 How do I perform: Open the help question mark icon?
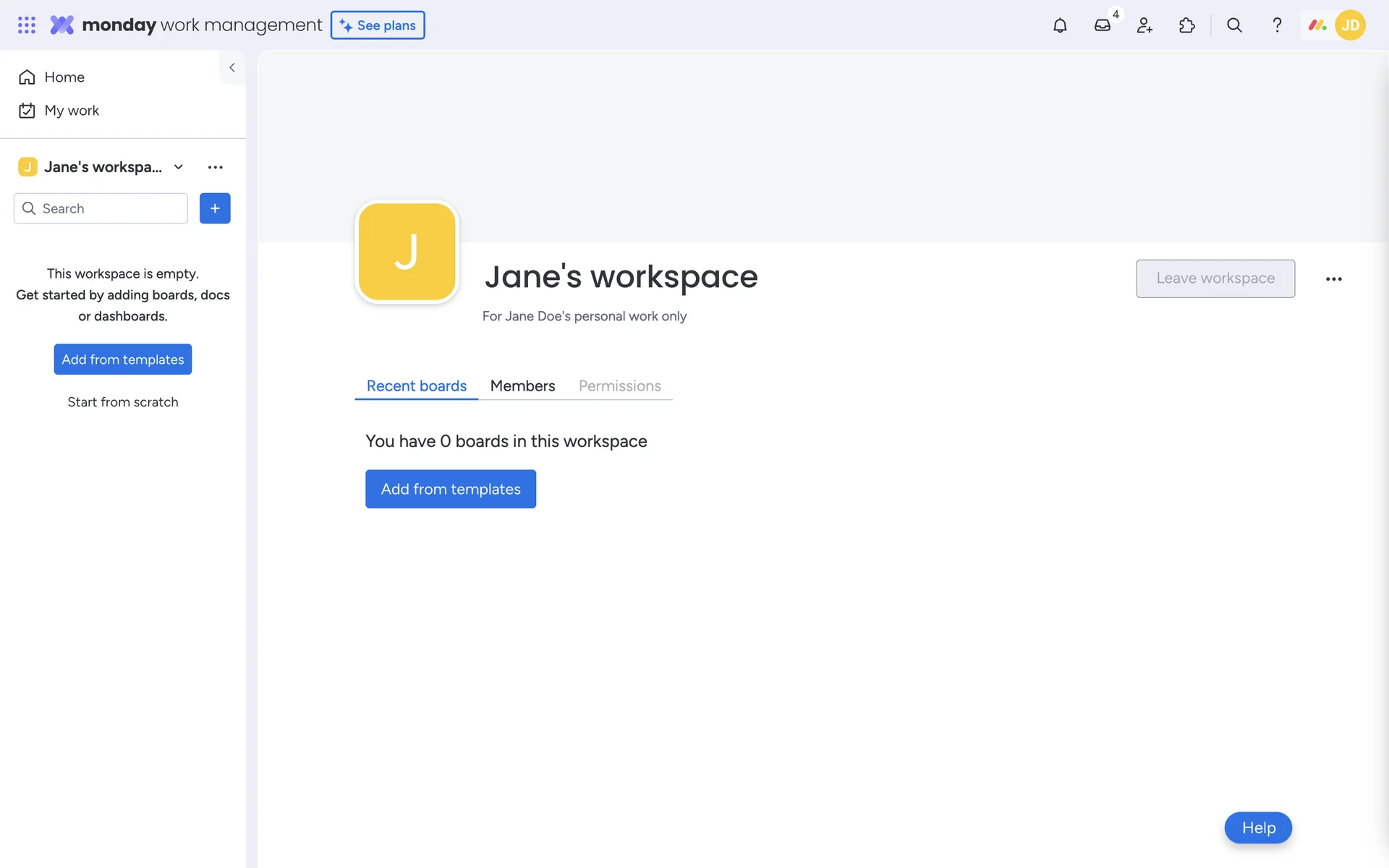[x=1277, y=25]
